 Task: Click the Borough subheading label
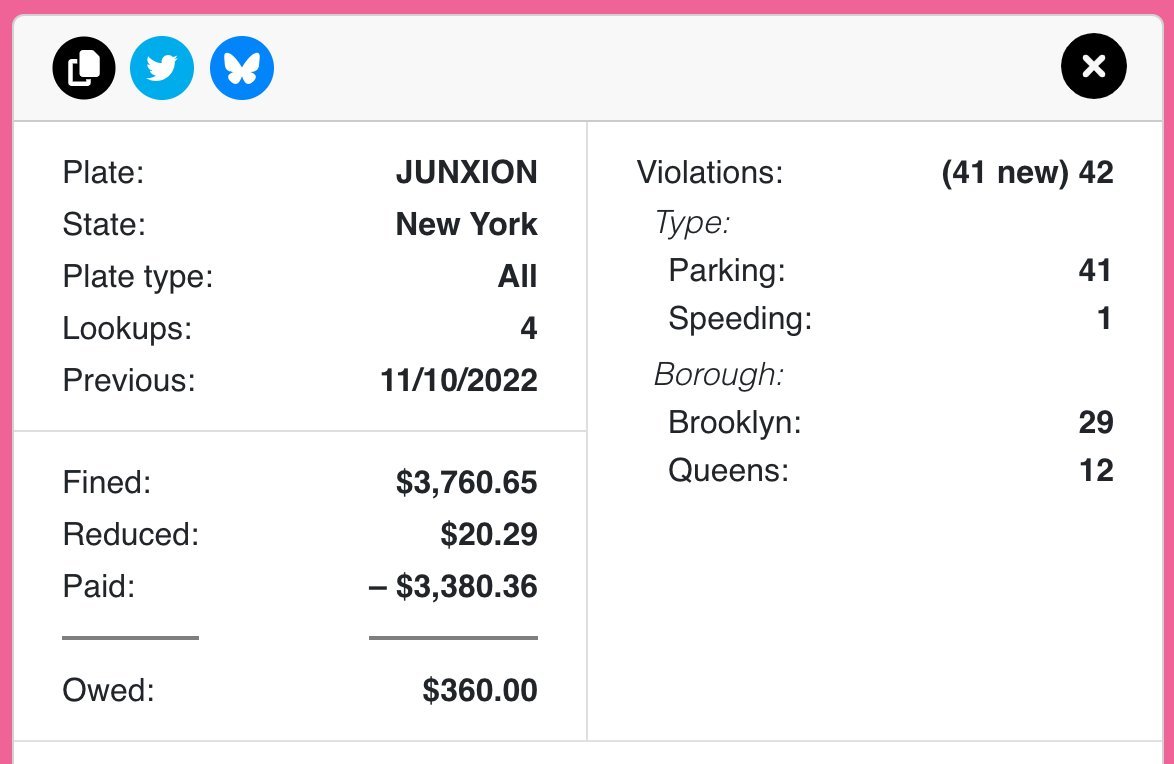[x=719, y=375]
